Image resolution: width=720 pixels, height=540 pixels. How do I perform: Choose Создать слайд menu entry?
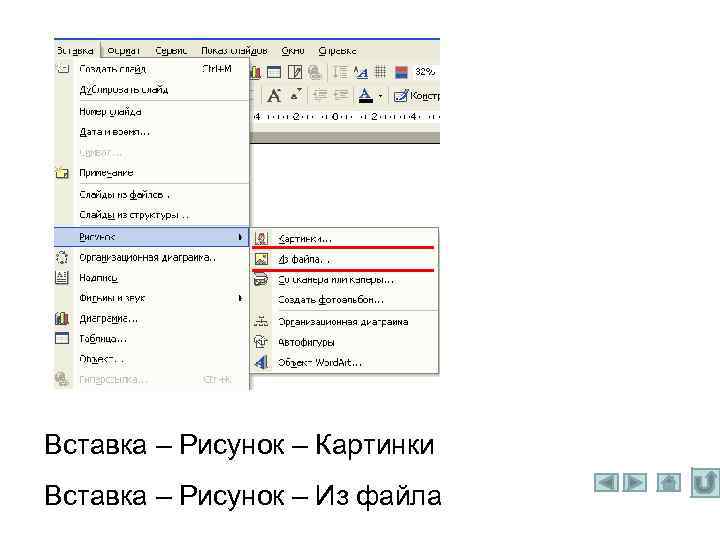[x=152, y=69]
